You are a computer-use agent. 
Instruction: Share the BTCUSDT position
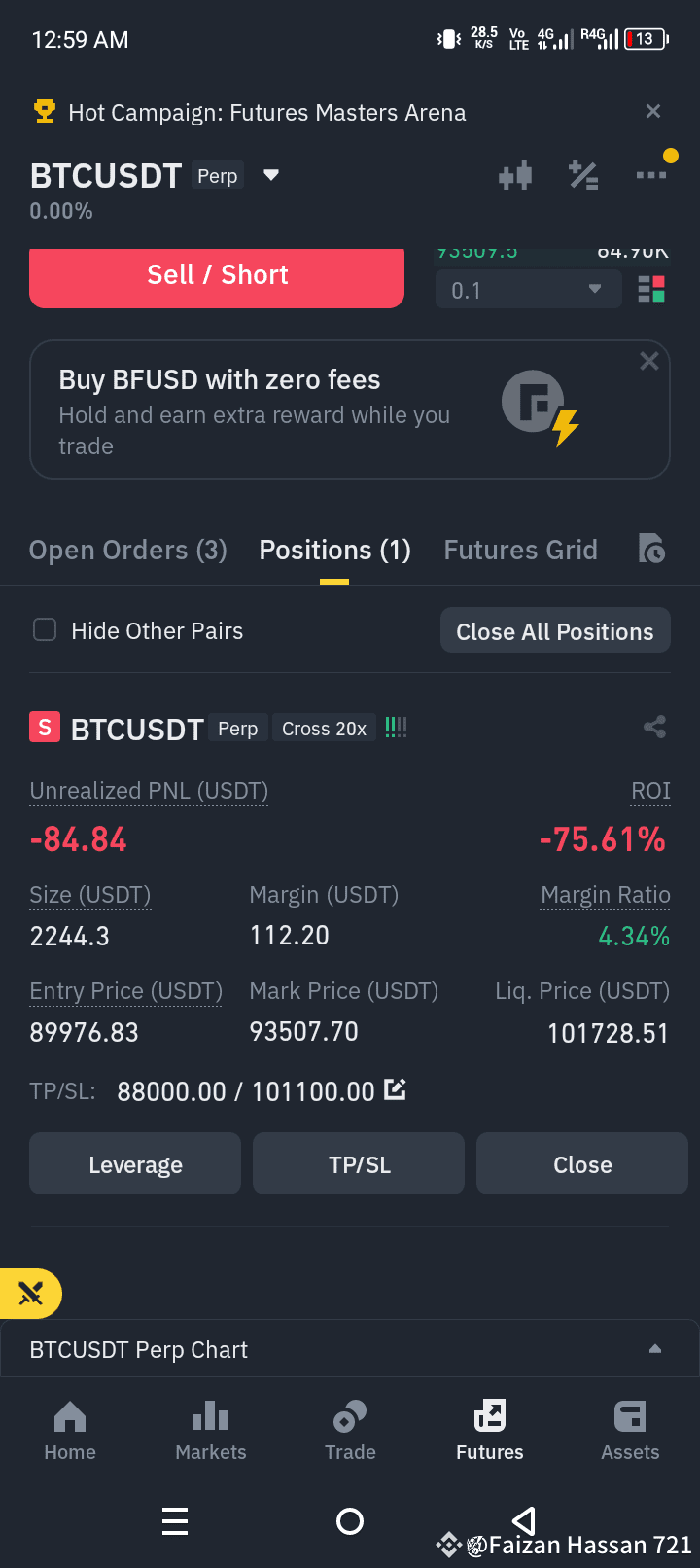point(654,727)
